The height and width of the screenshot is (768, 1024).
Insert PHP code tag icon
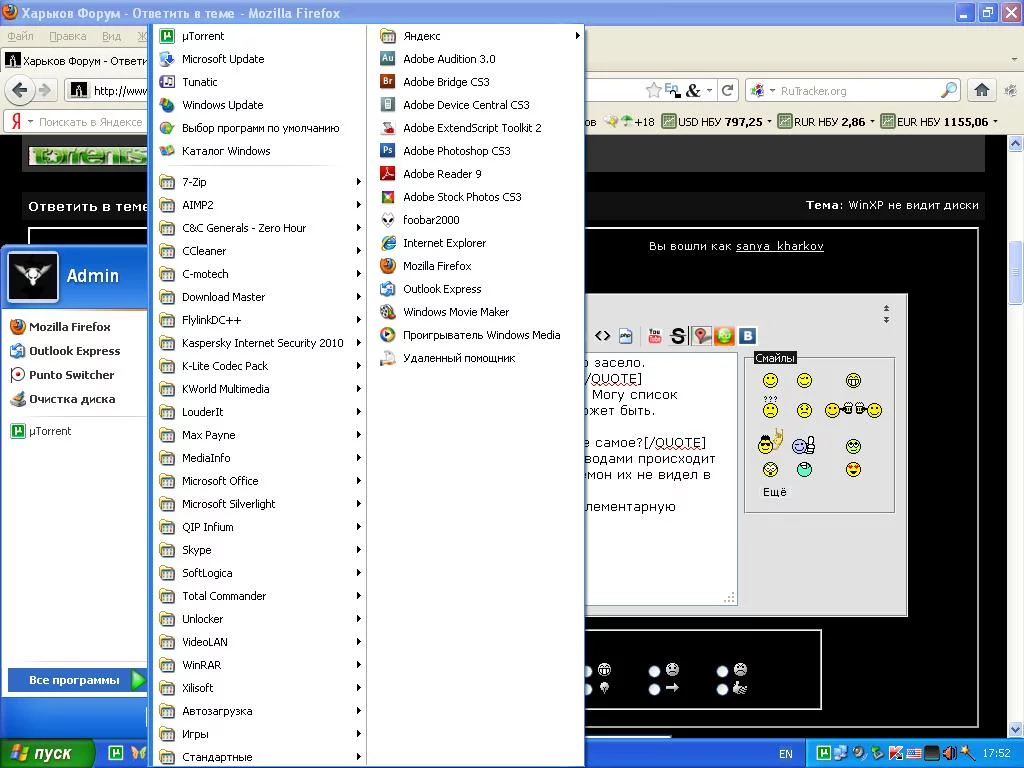click(x=626, y=336)
